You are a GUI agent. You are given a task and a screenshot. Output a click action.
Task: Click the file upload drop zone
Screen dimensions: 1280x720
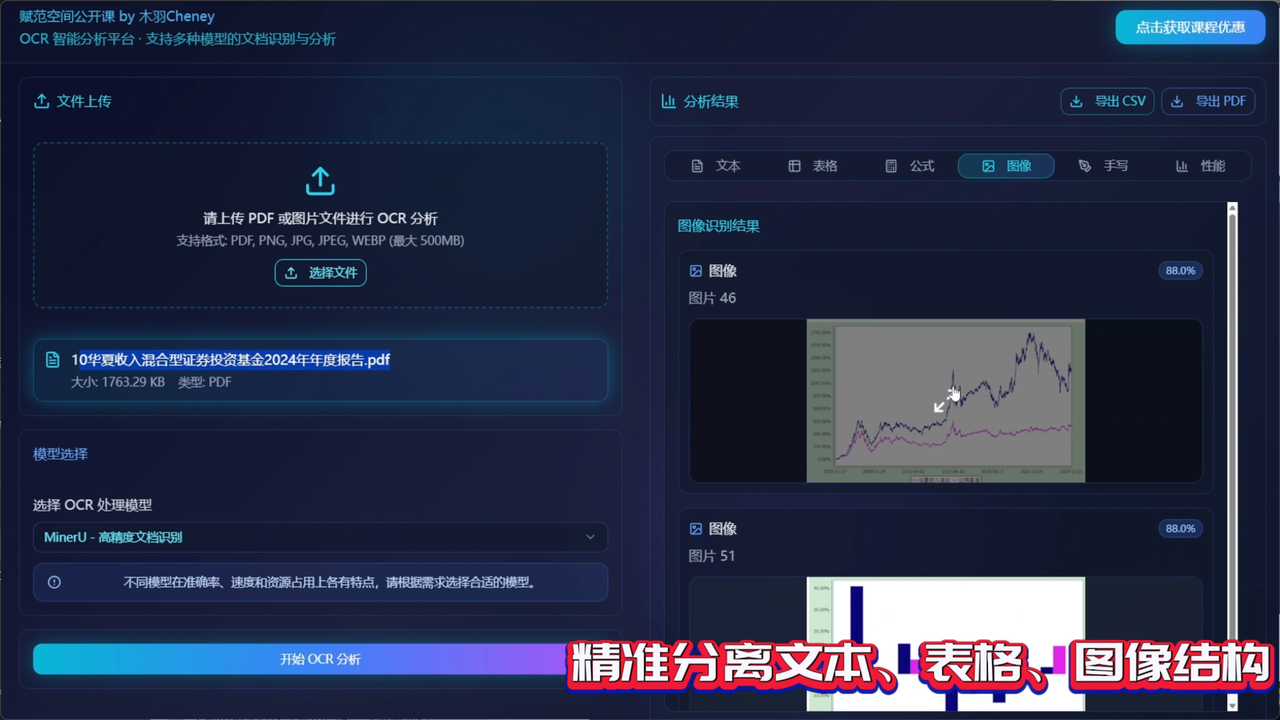320,225
